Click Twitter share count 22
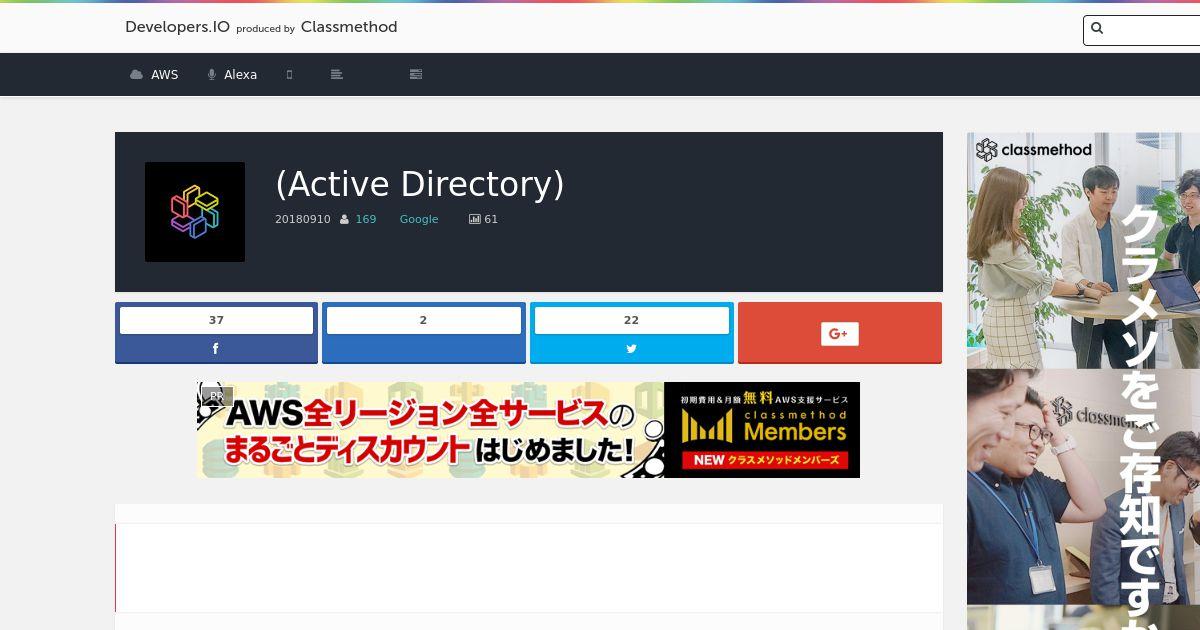Viewport: 1200px width, 630px height. [x=631, y=320]
